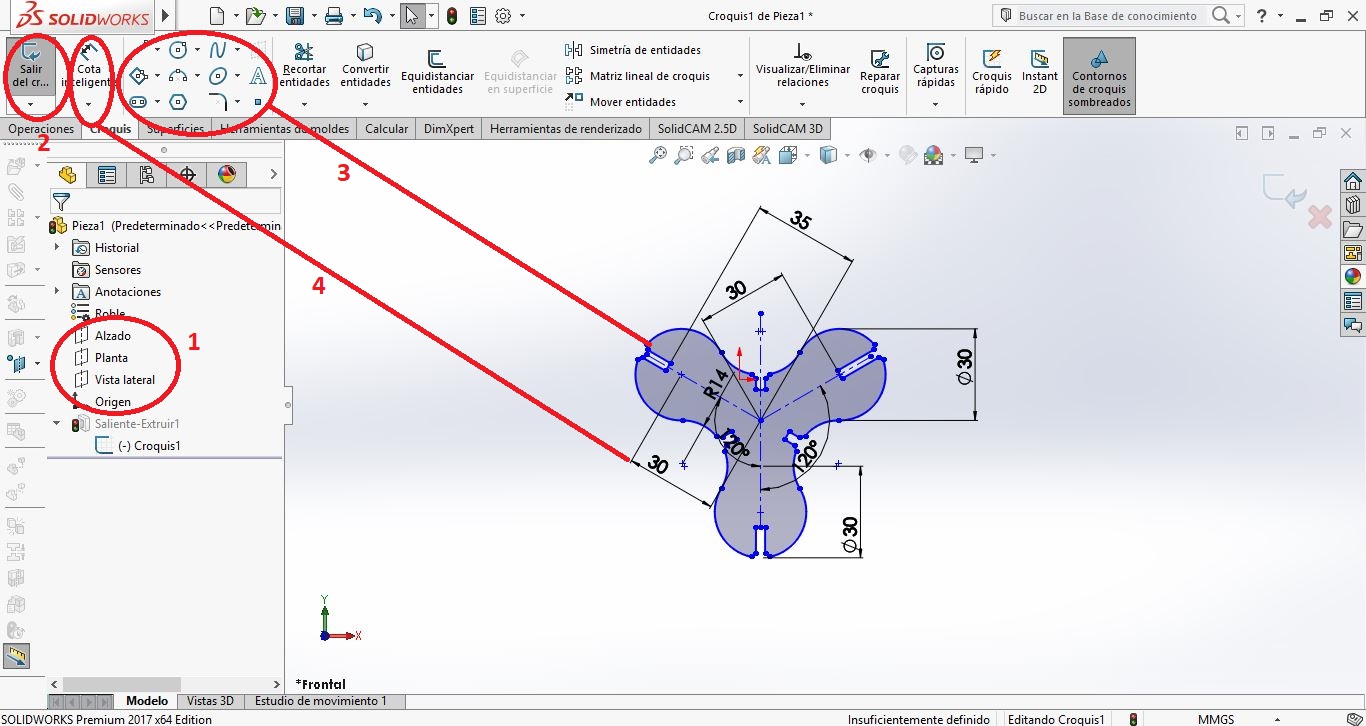Select the sketch point tool

(258, 102)
